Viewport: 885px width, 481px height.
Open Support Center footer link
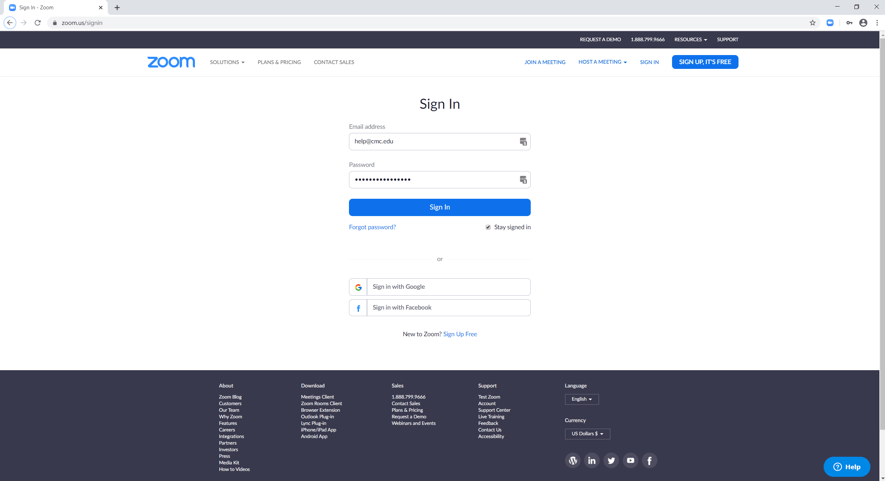click(x=494, y=410)
